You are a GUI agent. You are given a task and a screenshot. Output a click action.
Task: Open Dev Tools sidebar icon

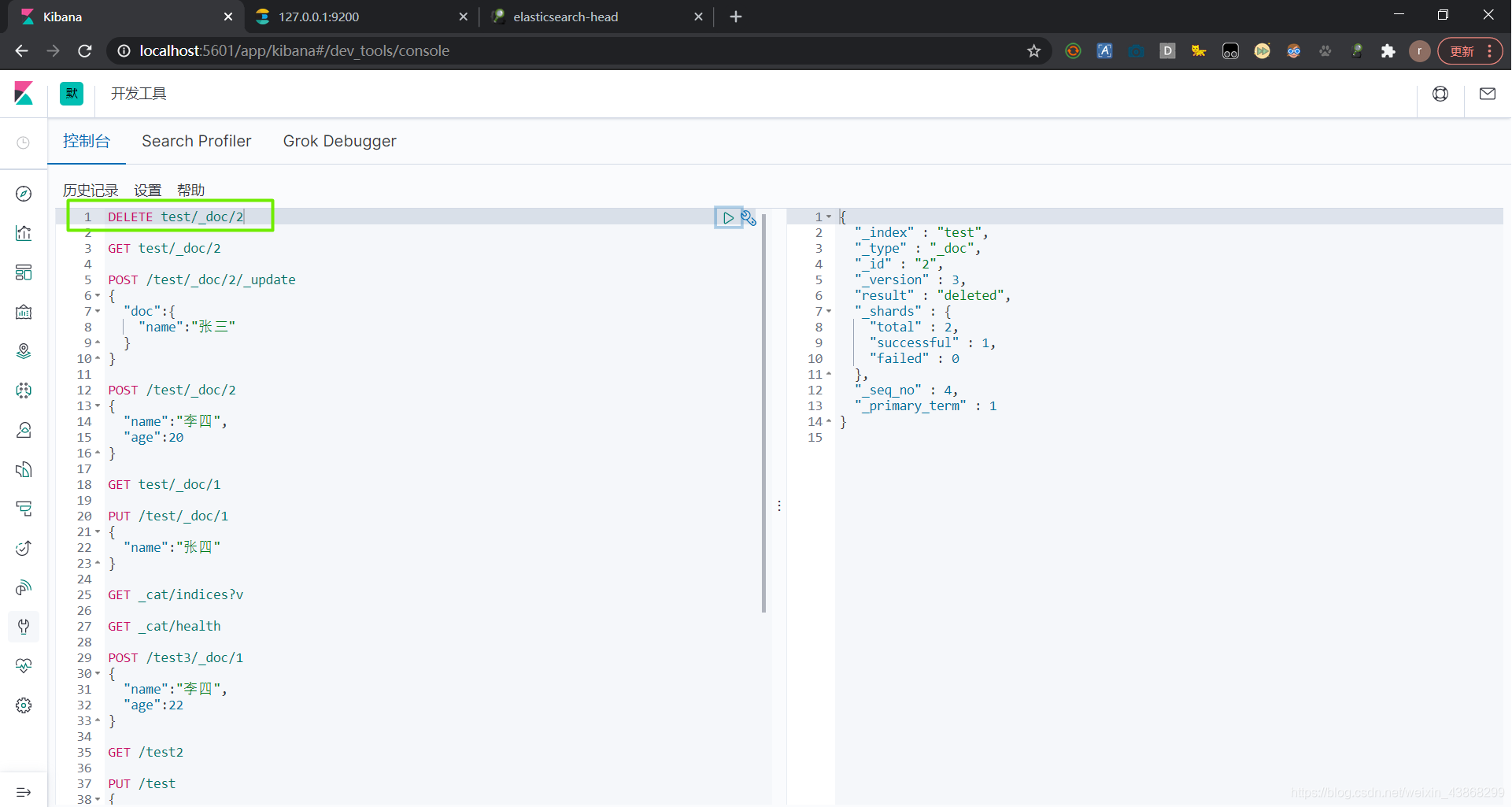pos(24,627)
